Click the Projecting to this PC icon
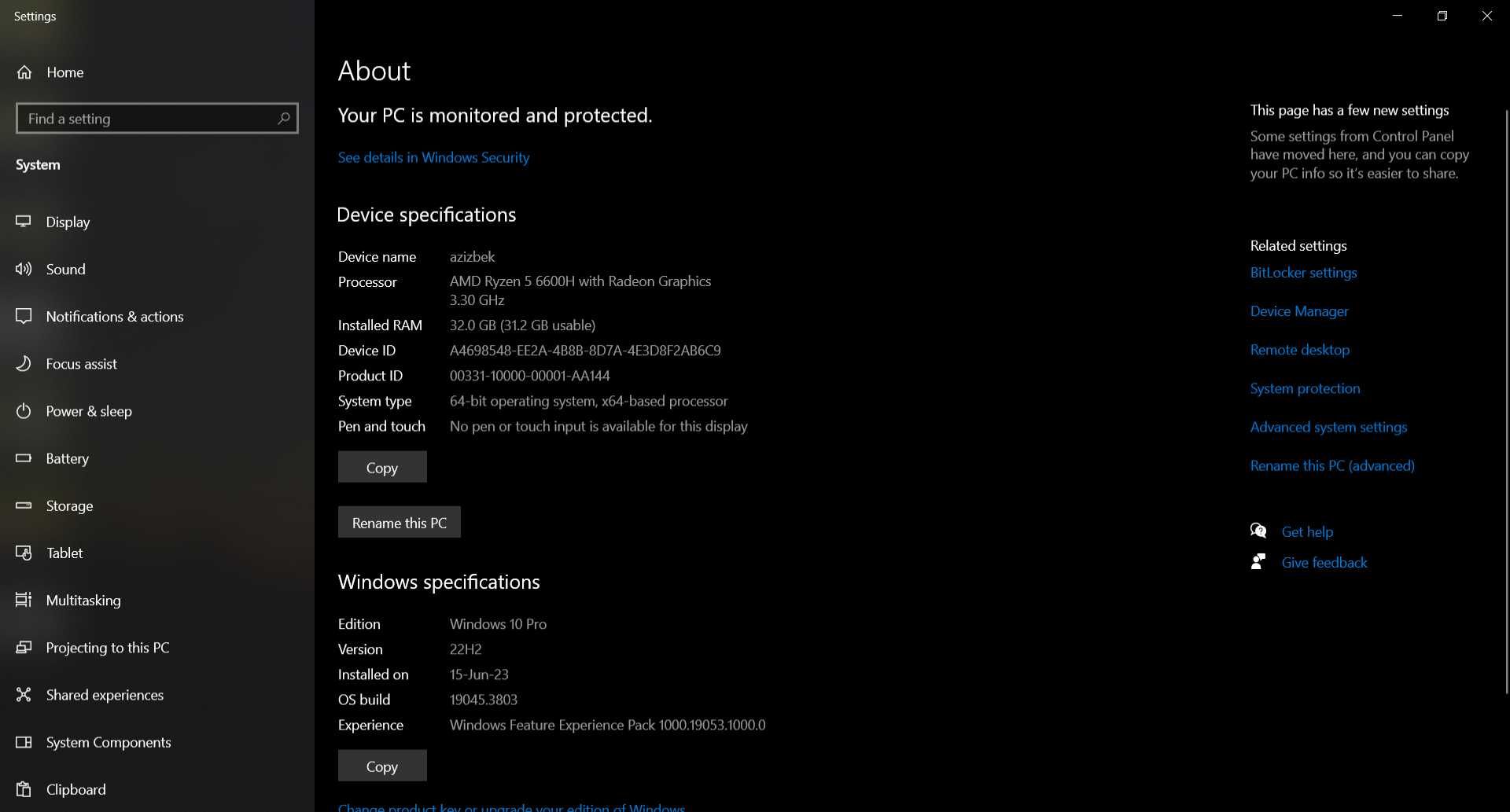Viewport: 1510px width, 812px height. click(x=24, y=647)
